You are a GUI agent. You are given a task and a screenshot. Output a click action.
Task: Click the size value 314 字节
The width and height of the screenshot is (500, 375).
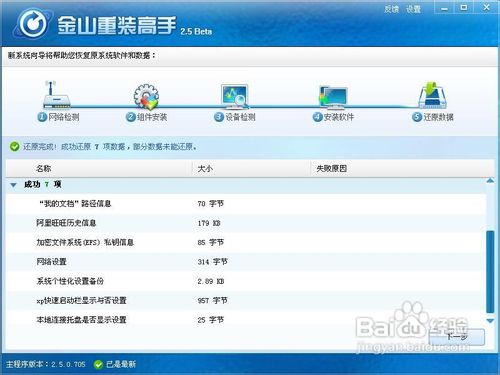pos(212,262)
